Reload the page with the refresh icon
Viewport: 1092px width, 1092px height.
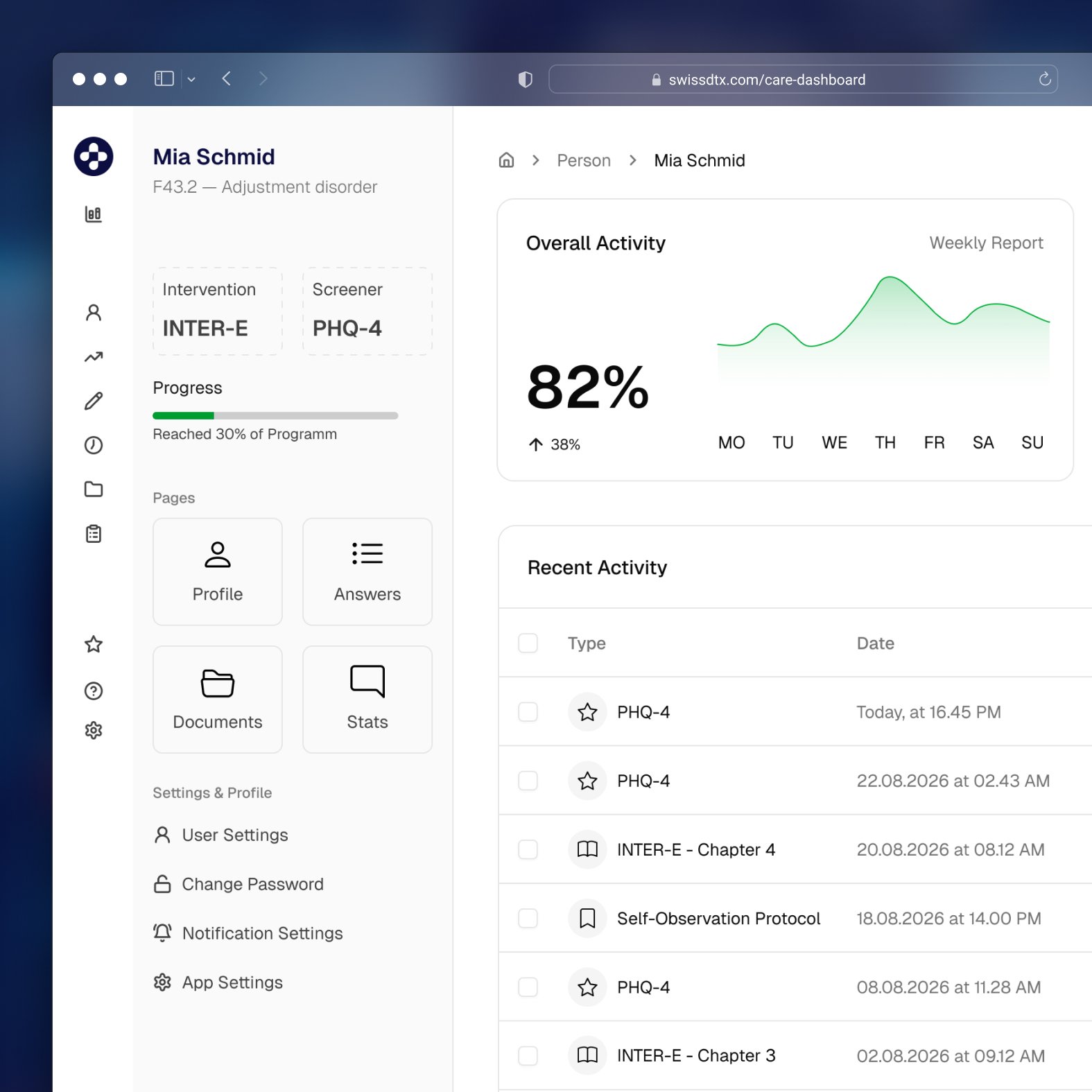pos(1045,80)
